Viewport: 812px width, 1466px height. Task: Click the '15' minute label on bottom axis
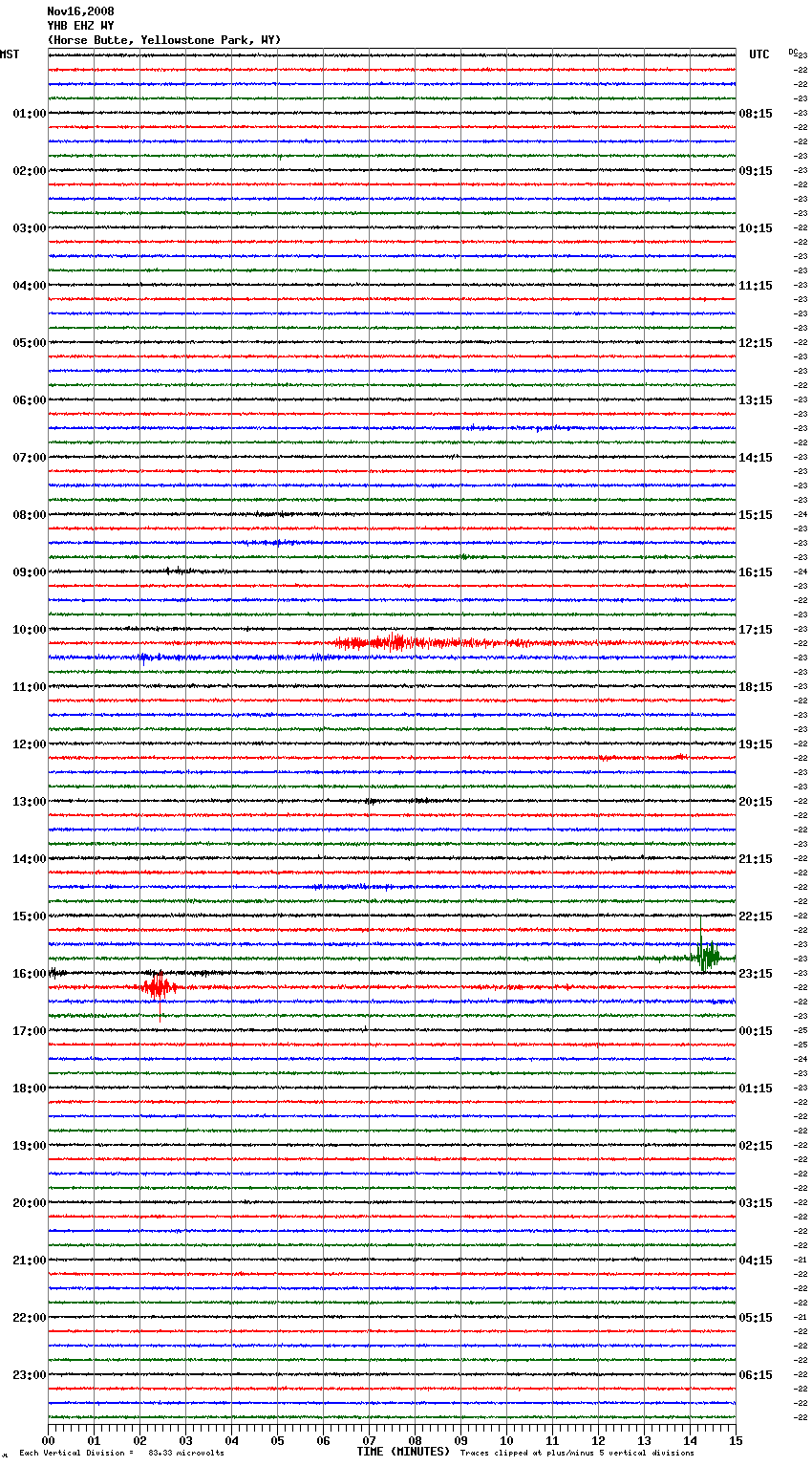[x=736, y=1440]
